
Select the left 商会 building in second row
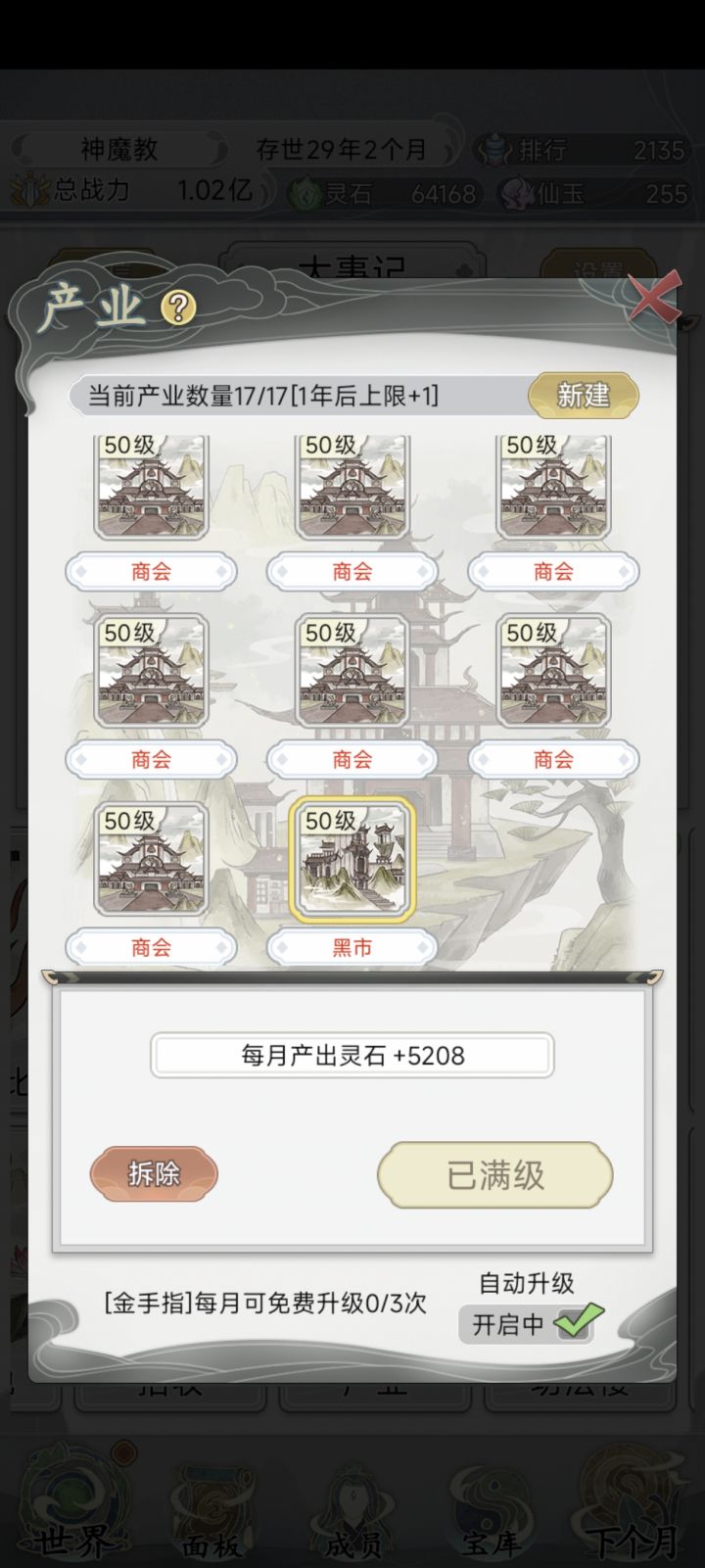pos(151,671)
